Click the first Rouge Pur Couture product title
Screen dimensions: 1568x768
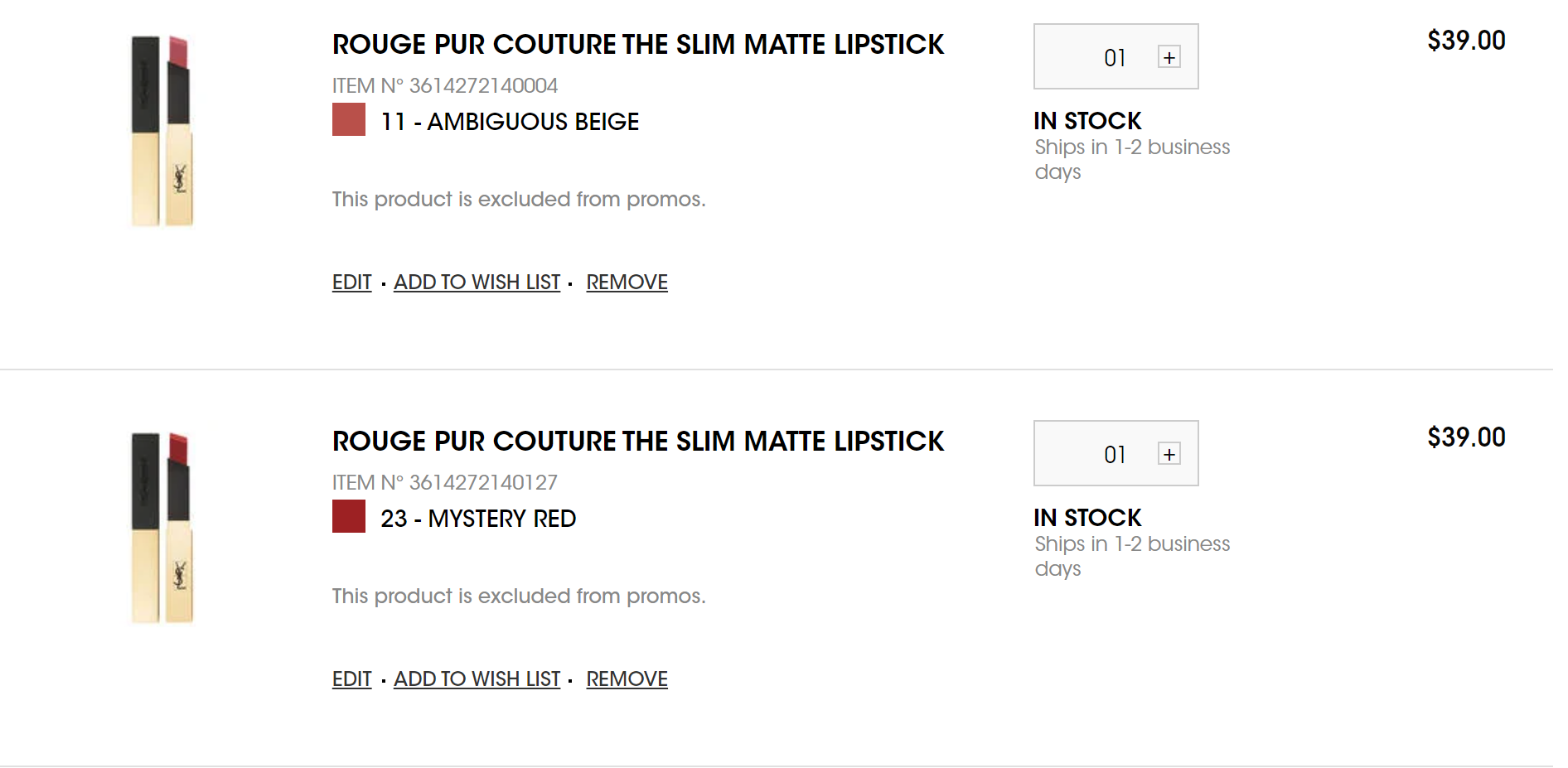click(637, 45)
